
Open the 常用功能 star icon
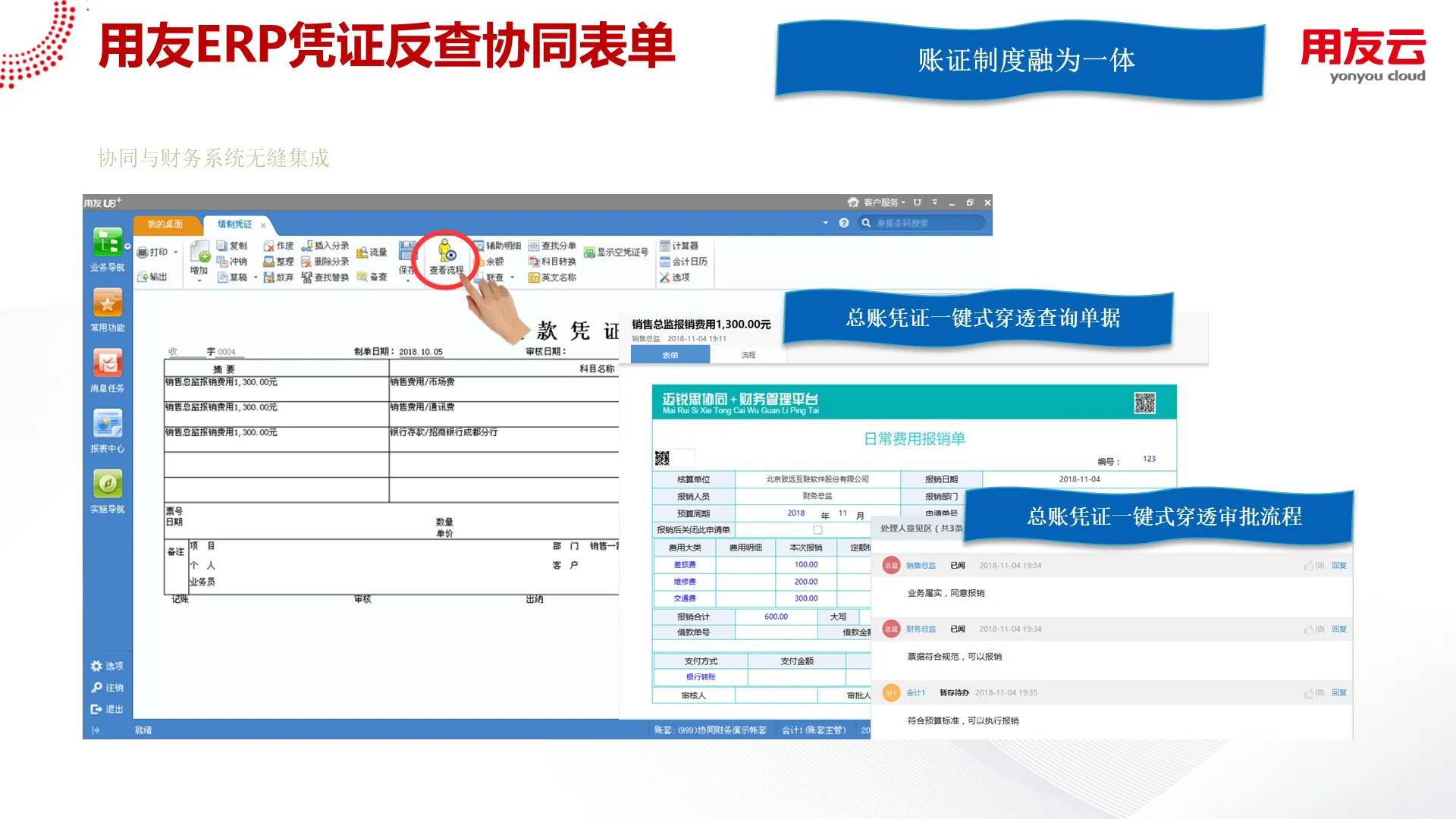pyautogui.click(x=107, y=303)
